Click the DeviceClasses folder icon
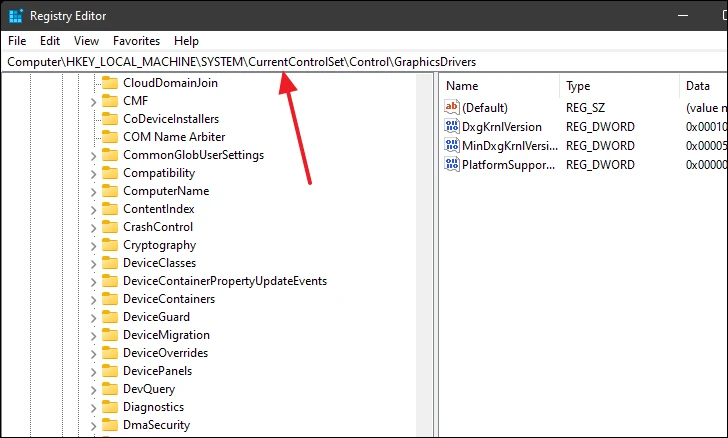This screenshot has height=438, width=728. (x=110, y=263)
